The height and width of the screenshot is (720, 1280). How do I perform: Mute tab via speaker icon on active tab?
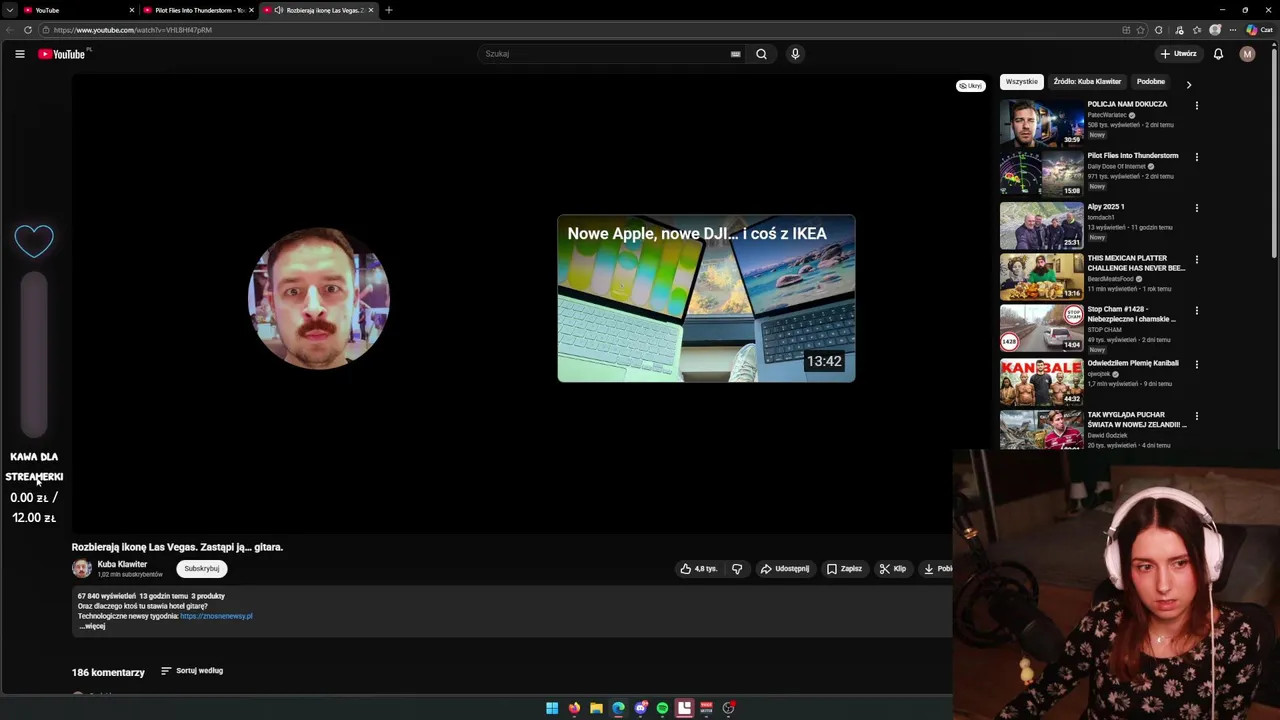pyautogui.click(x=278, y=10)
